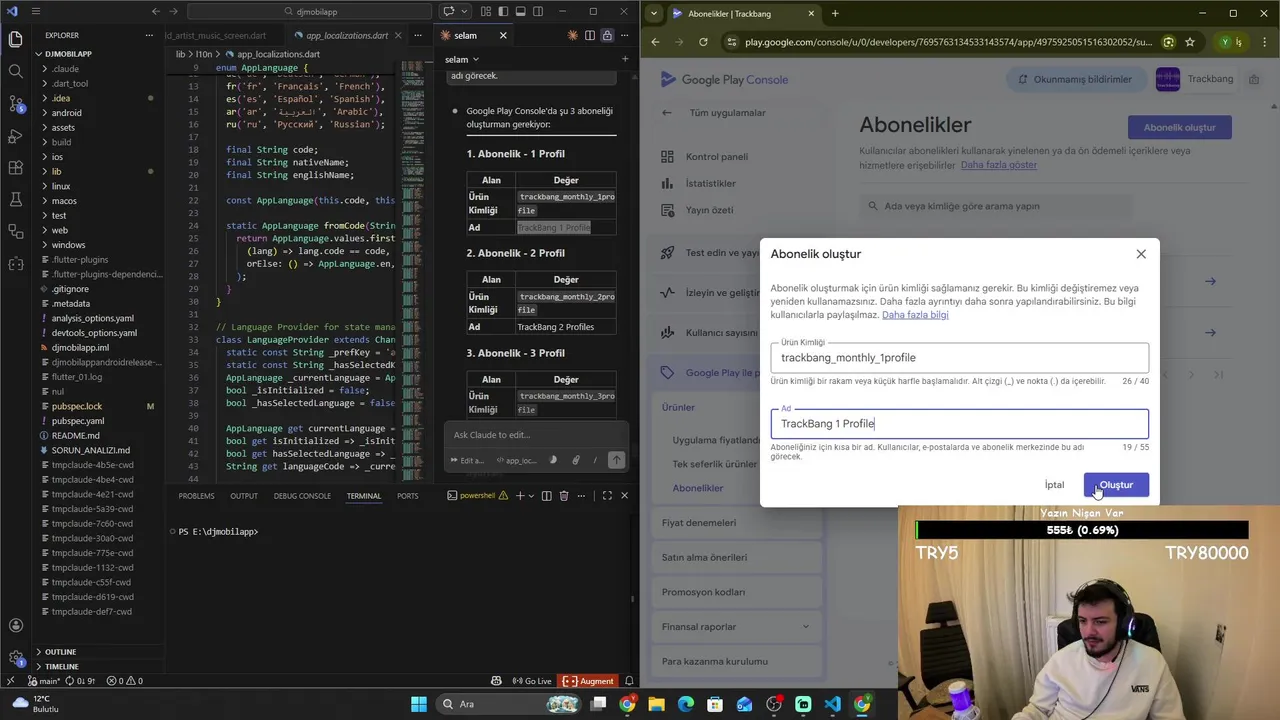Image resolution: width=1280 pixels, height=720 pixels.
Task: Click the Augment status bar item
Action: coord(589,681)
